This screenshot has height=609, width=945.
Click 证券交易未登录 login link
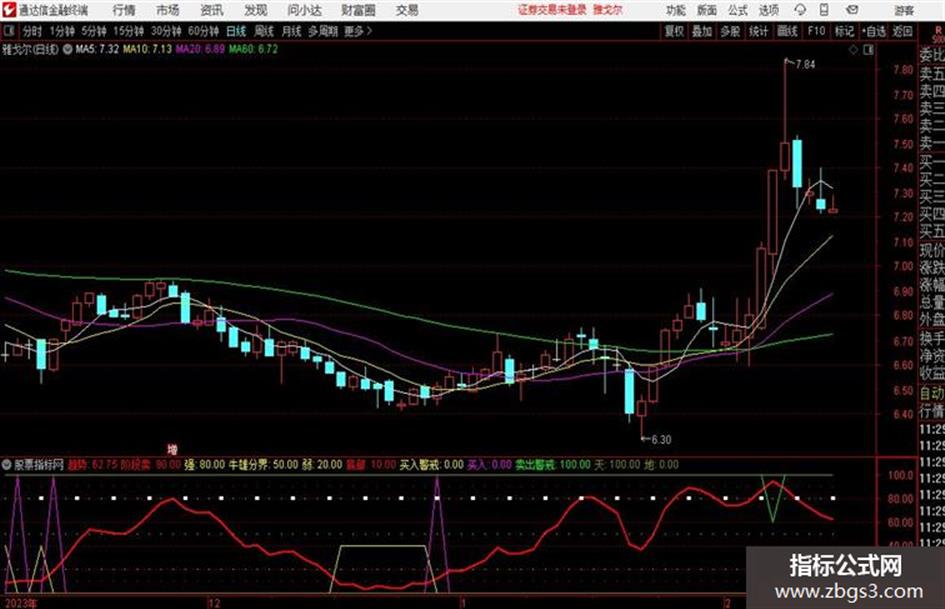pyautogui.click(x=552, y=10)
